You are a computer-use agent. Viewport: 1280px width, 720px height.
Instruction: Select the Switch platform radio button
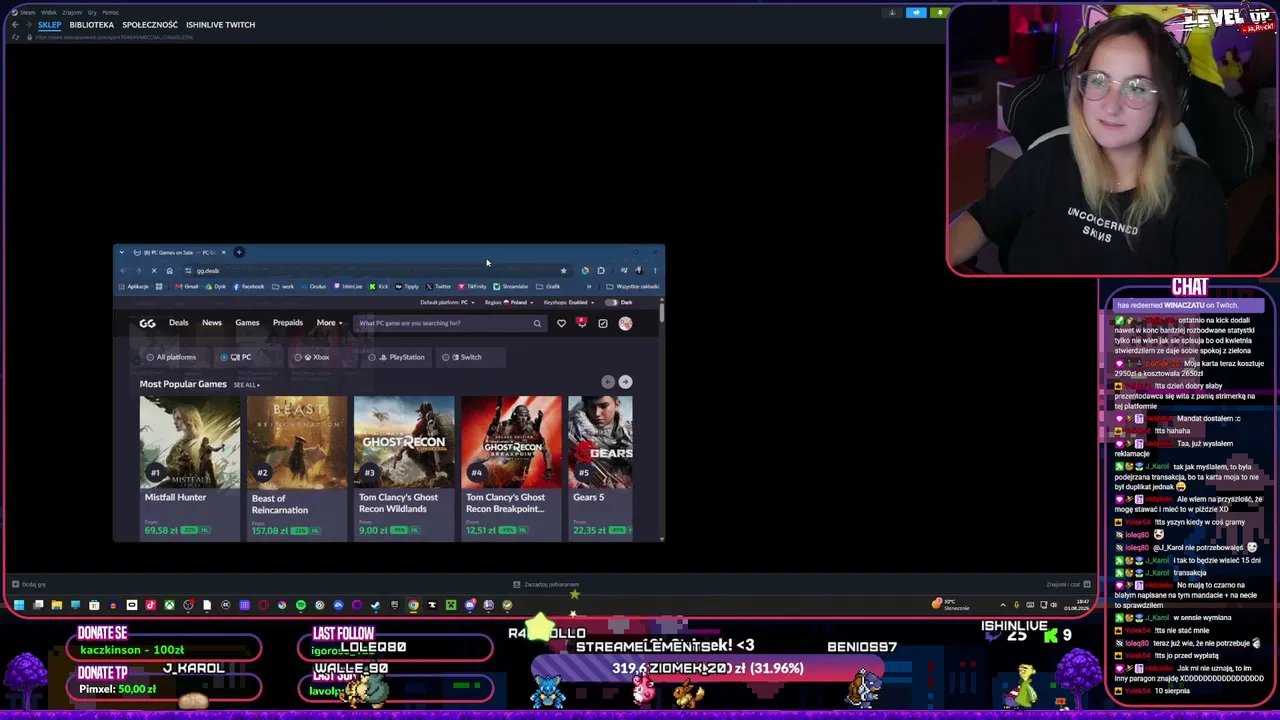pyautogui.click(x=446, y=357)
